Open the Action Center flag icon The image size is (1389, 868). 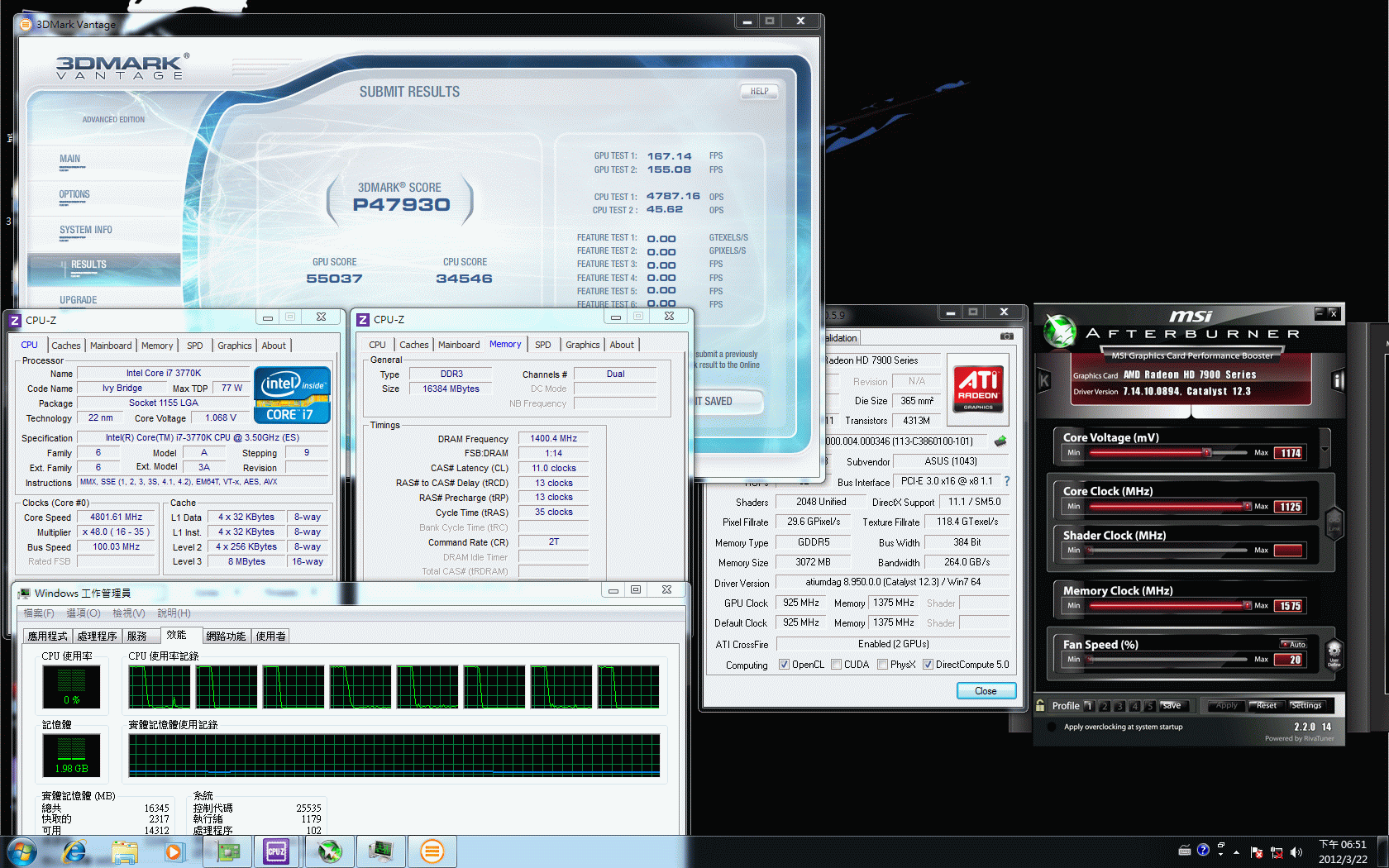pyautogui.click(x=1257, y=851)
